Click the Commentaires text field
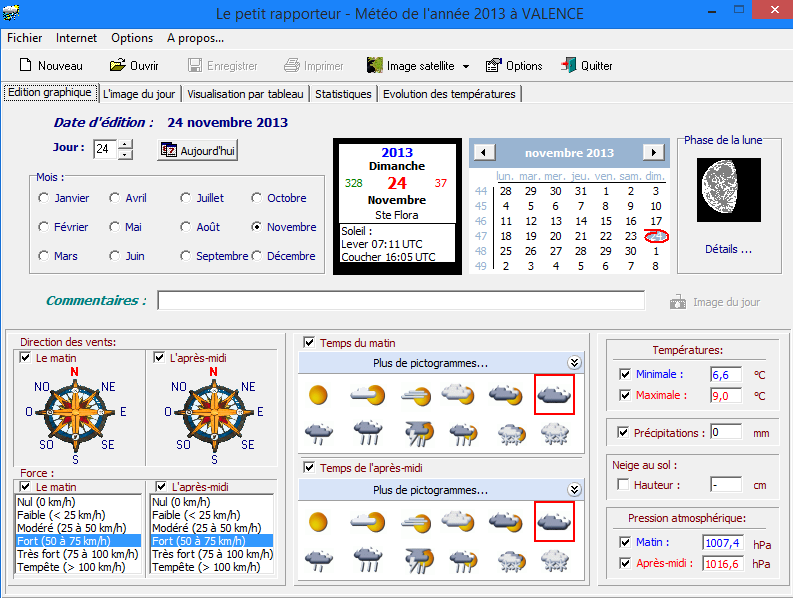Image resolution: width=793 pixels, height=598 pixels. (401, 301)
